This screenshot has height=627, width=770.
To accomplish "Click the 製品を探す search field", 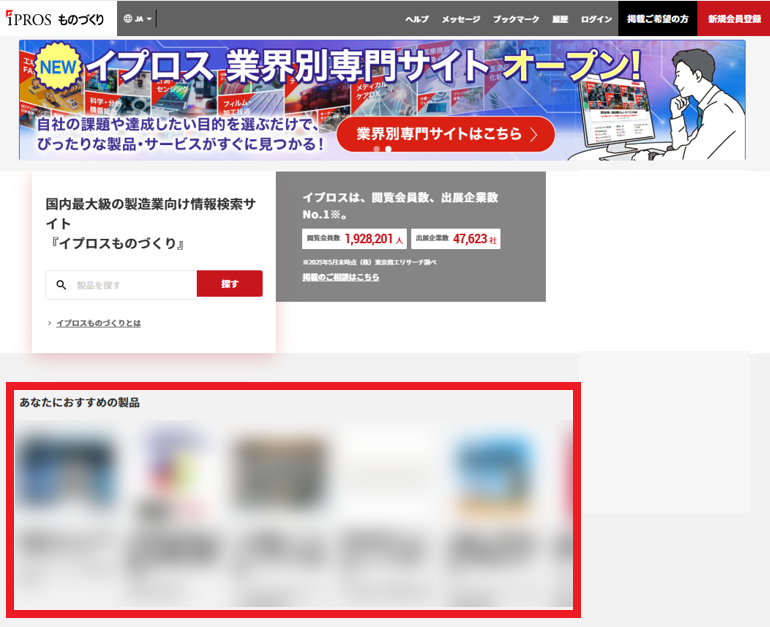I will [x=133, y=285].
